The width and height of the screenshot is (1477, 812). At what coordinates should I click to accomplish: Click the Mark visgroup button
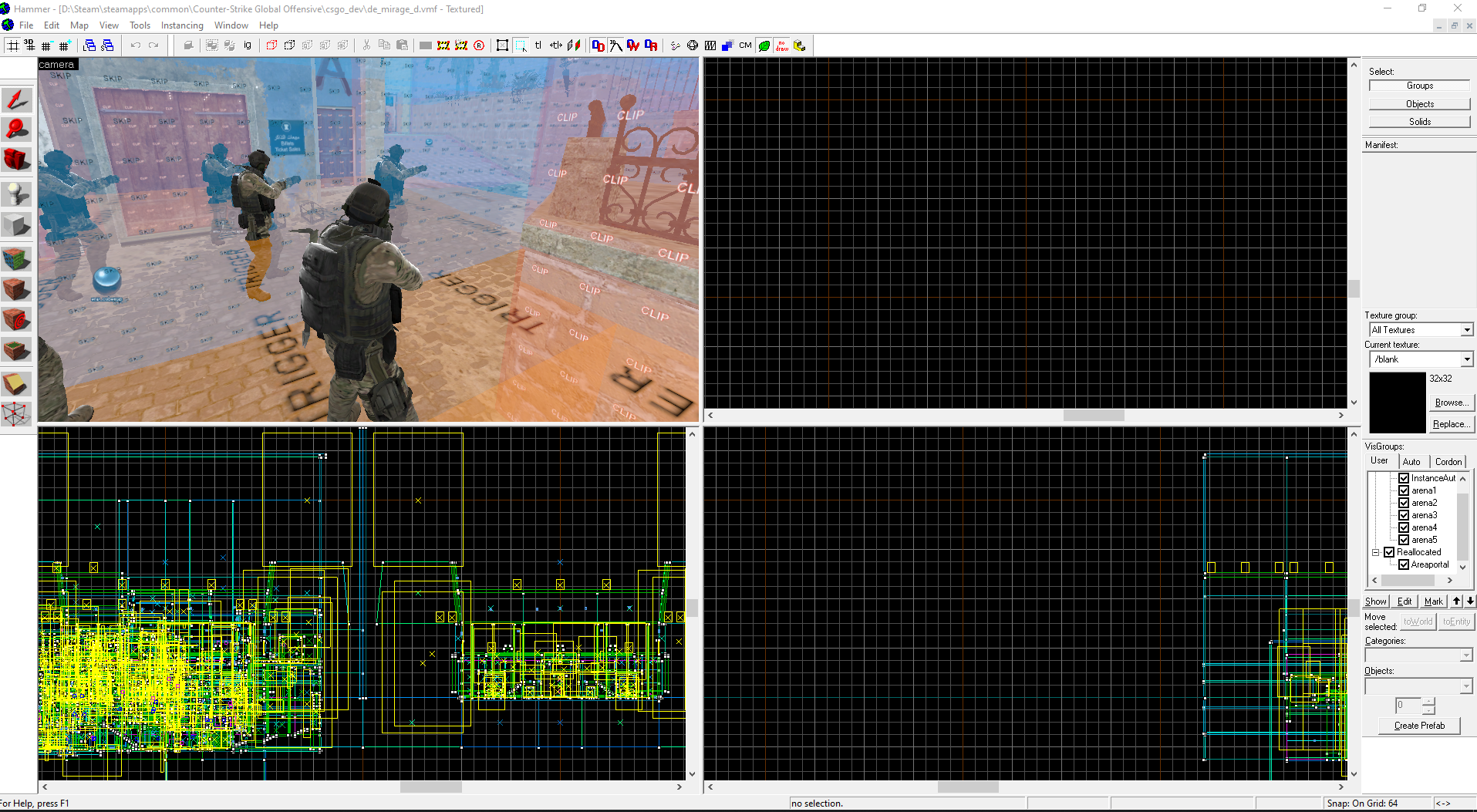pos(1433,601)
